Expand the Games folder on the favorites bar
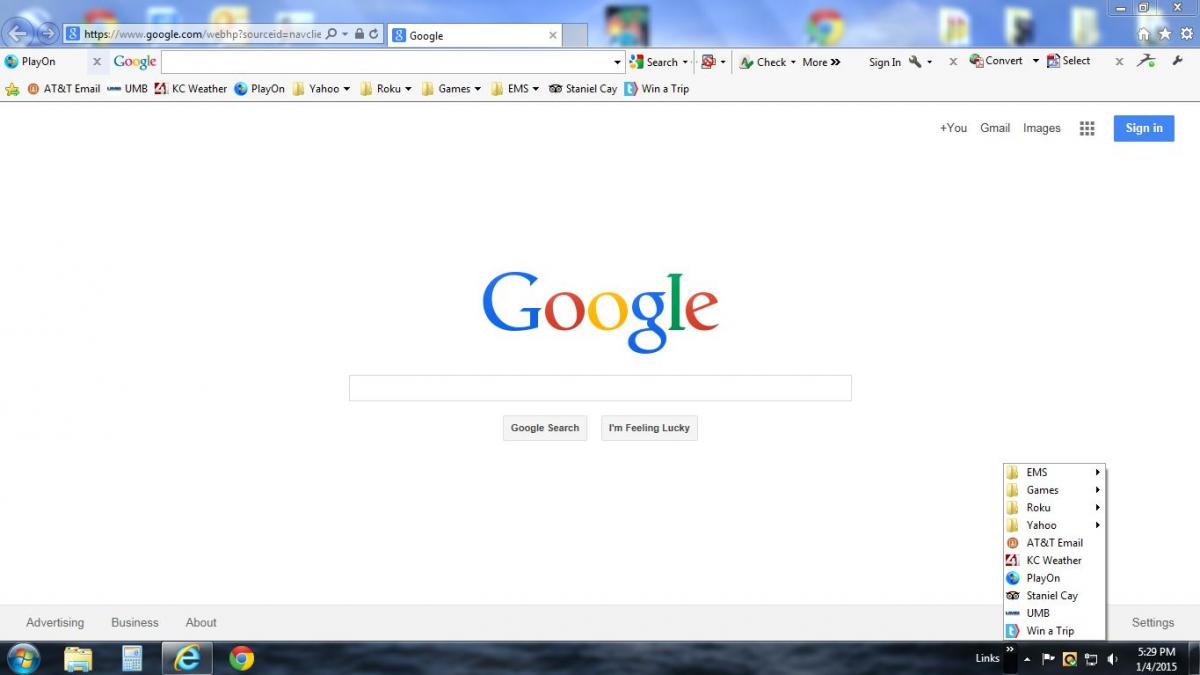Viewport: 1200px width, 675px height. pos(451,89)
